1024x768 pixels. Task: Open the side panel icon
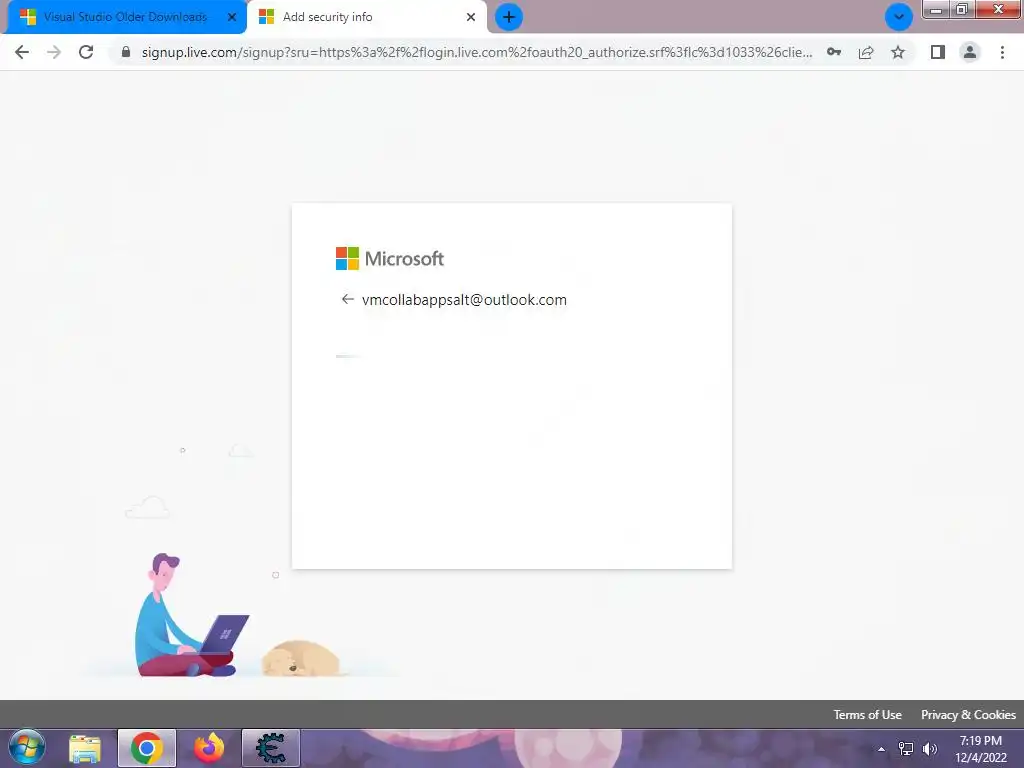click(x=938, y=52)
